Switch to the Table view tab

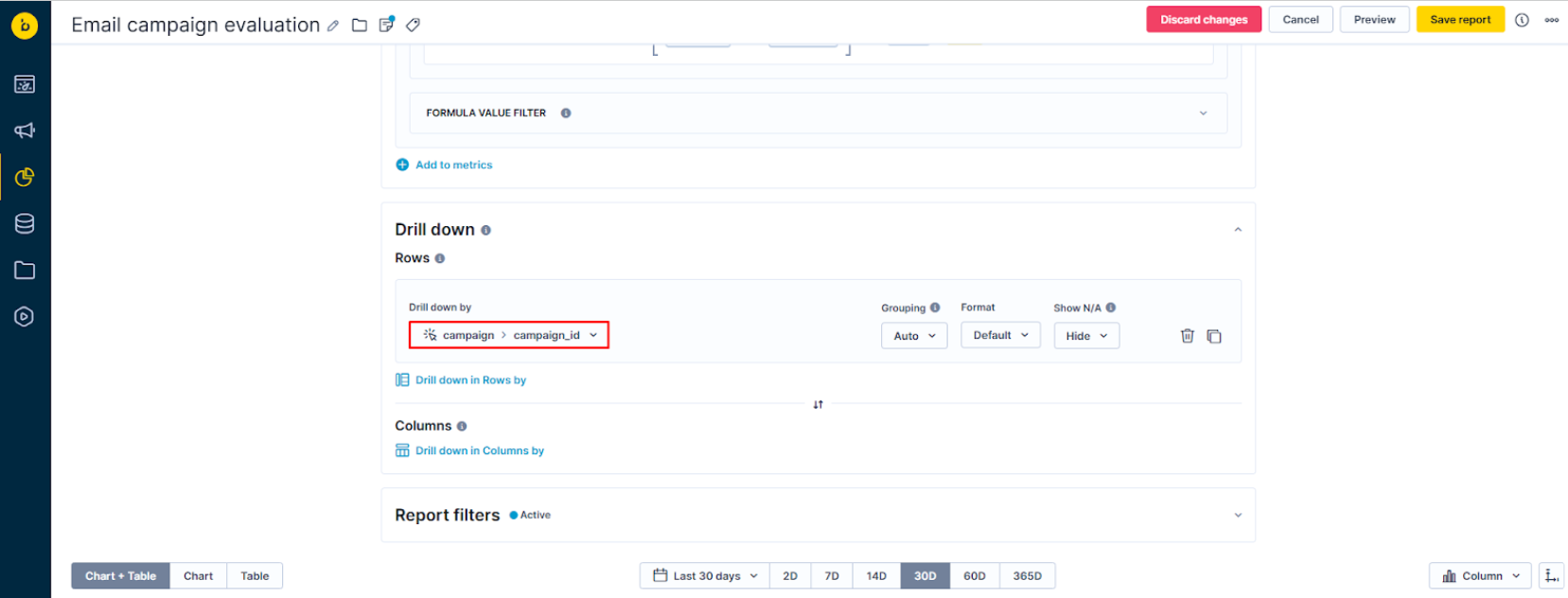point(255,576)
